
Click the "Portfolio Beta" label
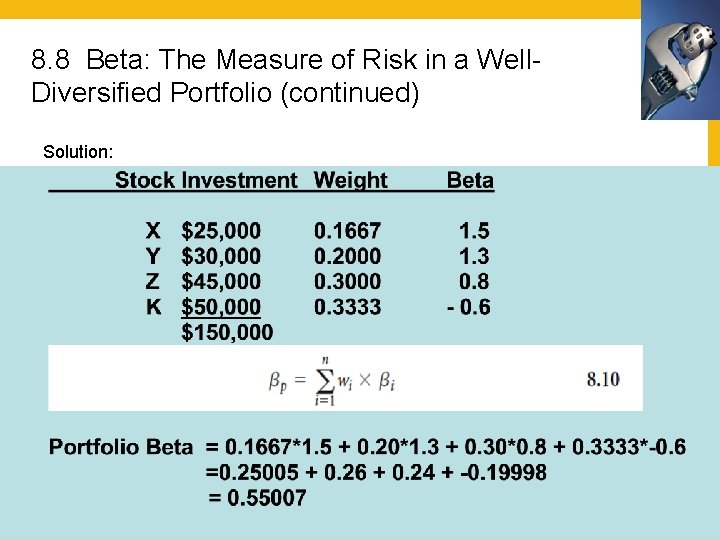[x=121, y=447]
